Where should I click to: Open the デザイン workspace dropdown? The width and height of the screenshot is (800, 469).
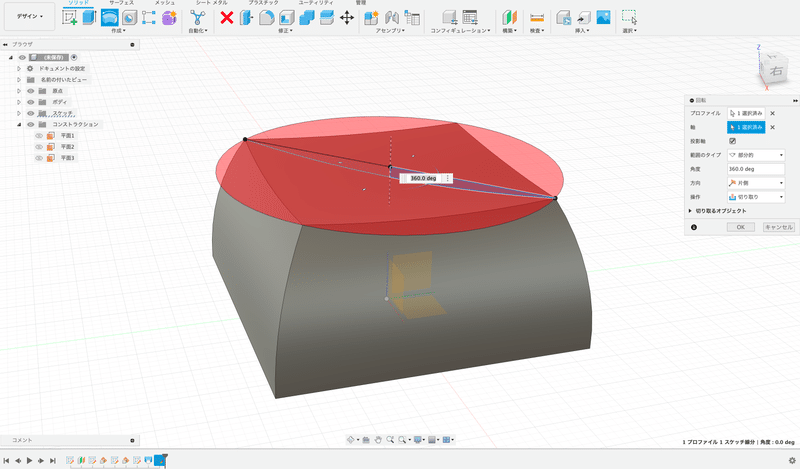click(x=29, y=16)
